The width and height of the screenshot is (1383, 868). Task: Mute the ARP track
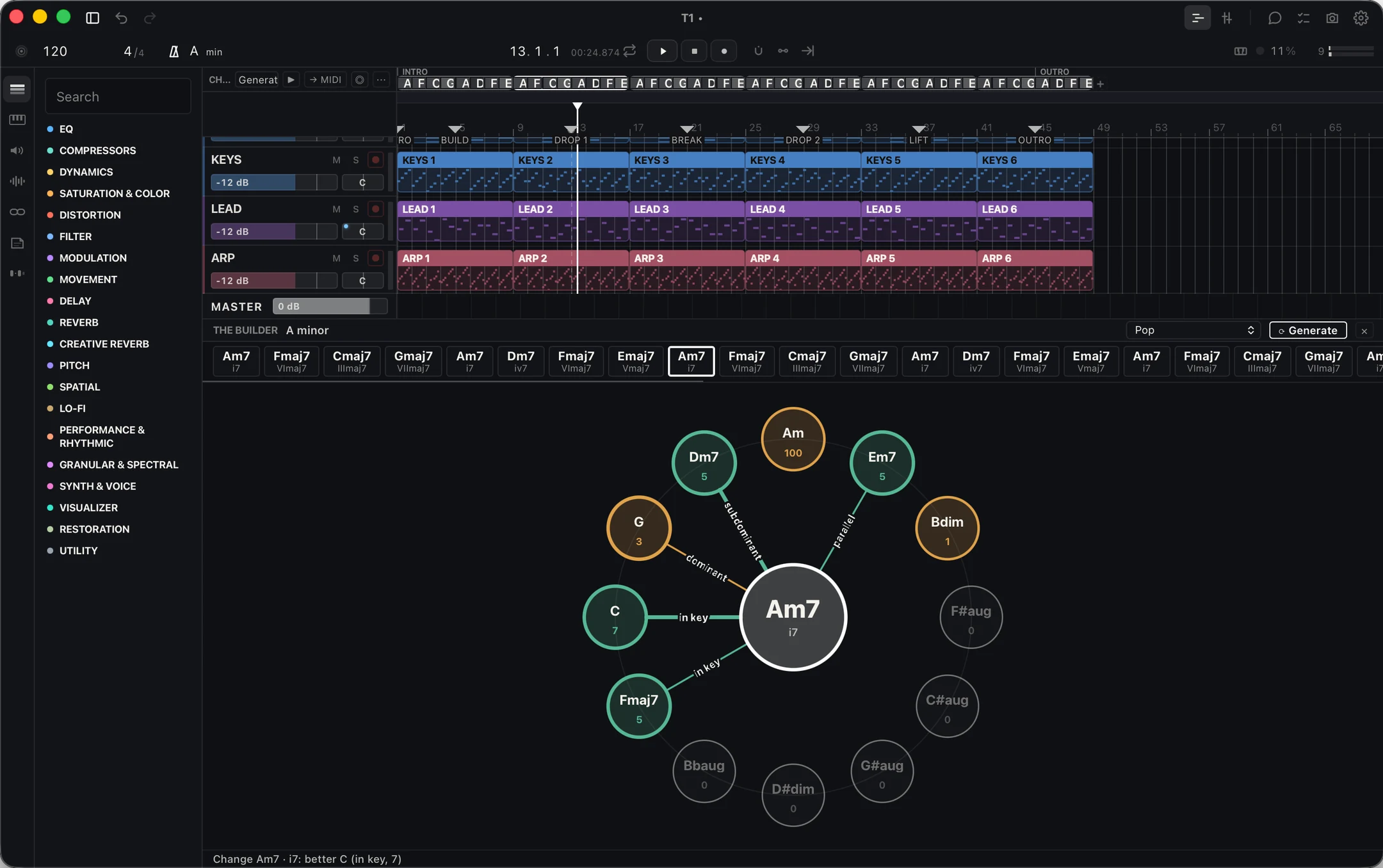(x=336, y=259)
